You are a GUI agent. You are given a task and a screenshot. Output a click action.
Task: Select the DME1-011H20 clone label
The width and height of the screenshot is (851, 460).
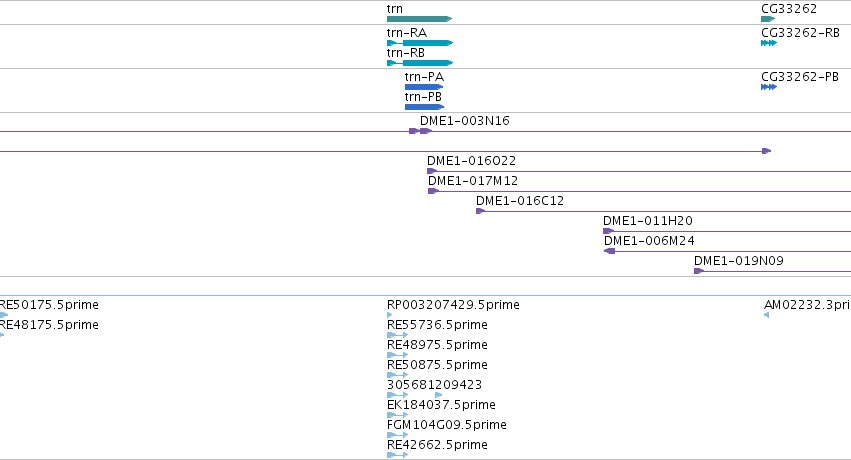[647, 221]
